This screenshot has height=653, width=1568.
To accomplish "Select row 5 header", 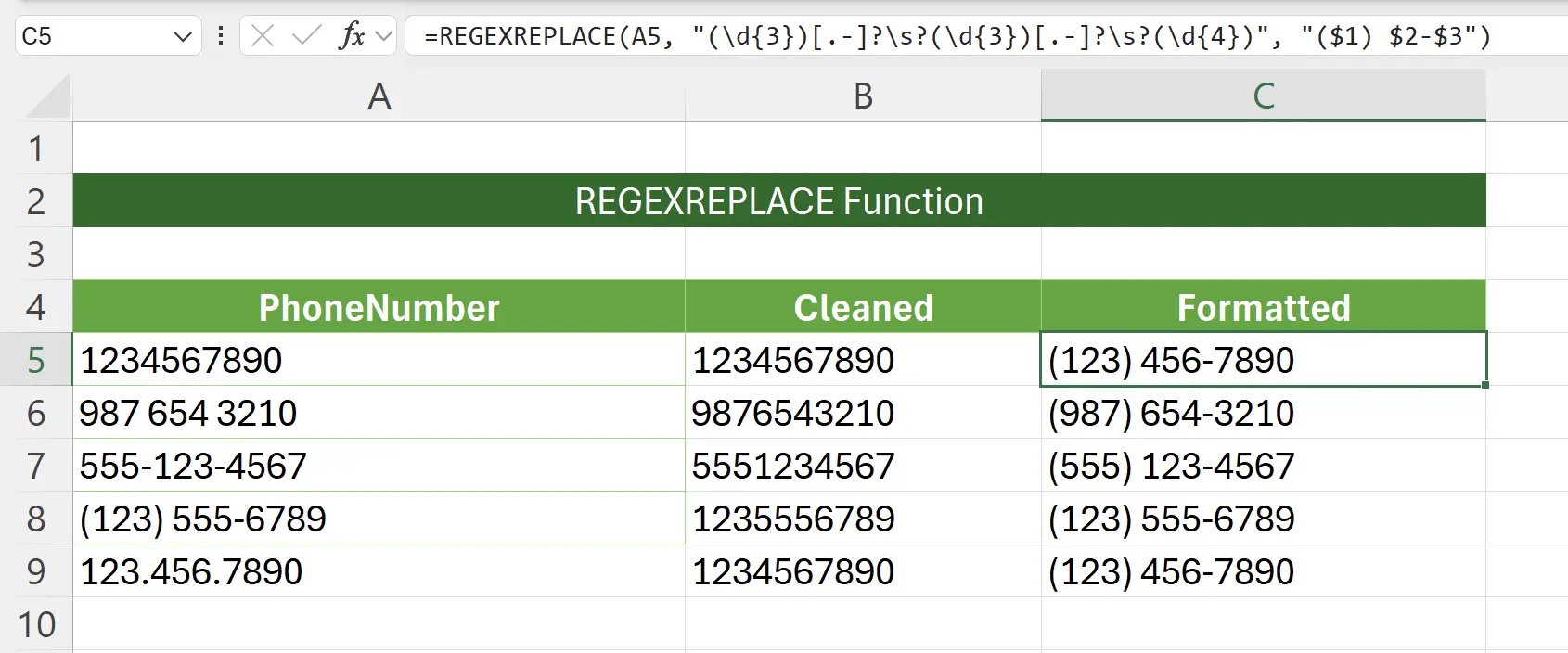I will click(x=36, y=360).
